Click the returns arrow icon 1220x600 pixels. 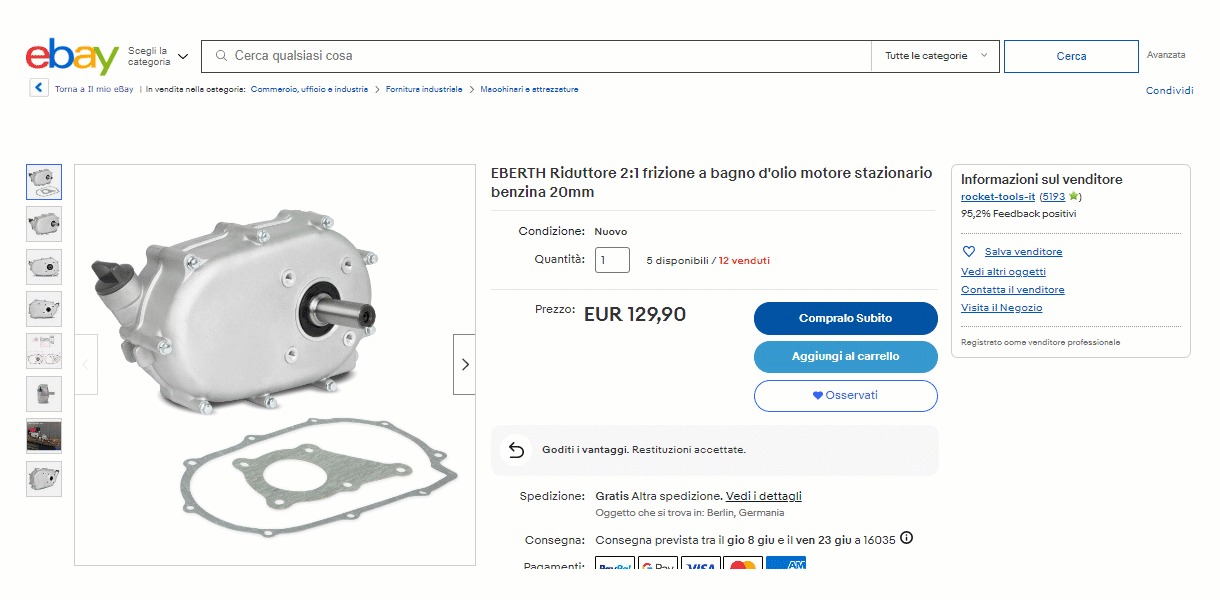coord(516,450)
